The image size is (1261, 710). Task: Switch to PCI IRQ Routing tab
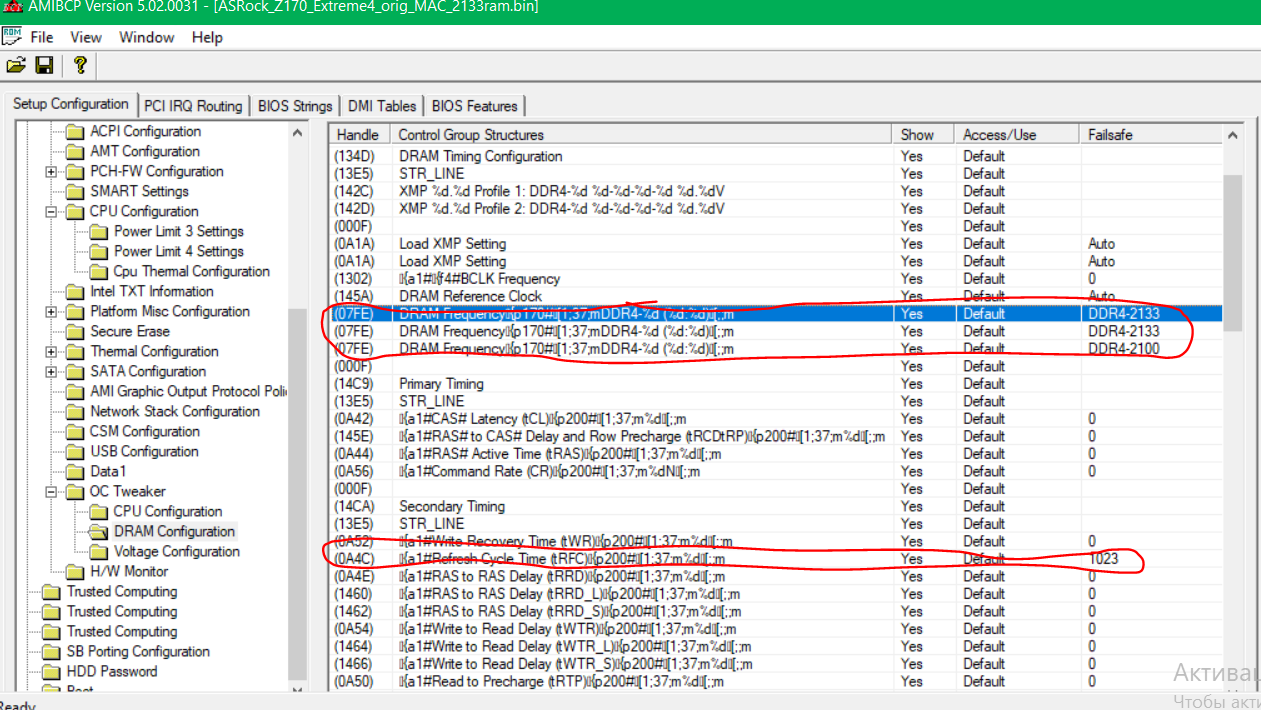193,106
